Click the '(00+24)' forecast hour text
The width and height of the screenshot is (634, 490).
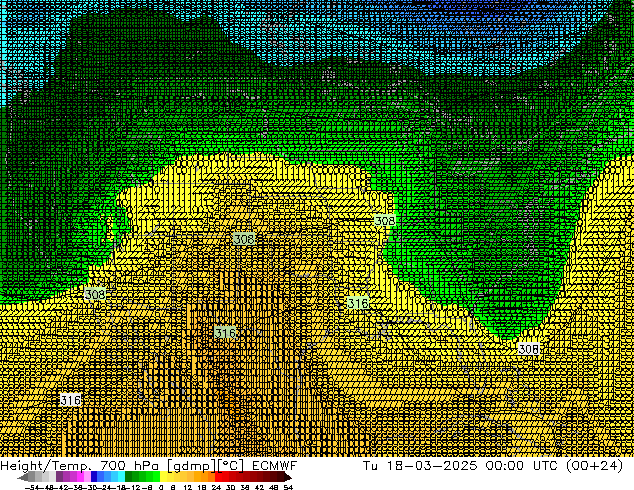pyautogui.click(x=594, y=466)
